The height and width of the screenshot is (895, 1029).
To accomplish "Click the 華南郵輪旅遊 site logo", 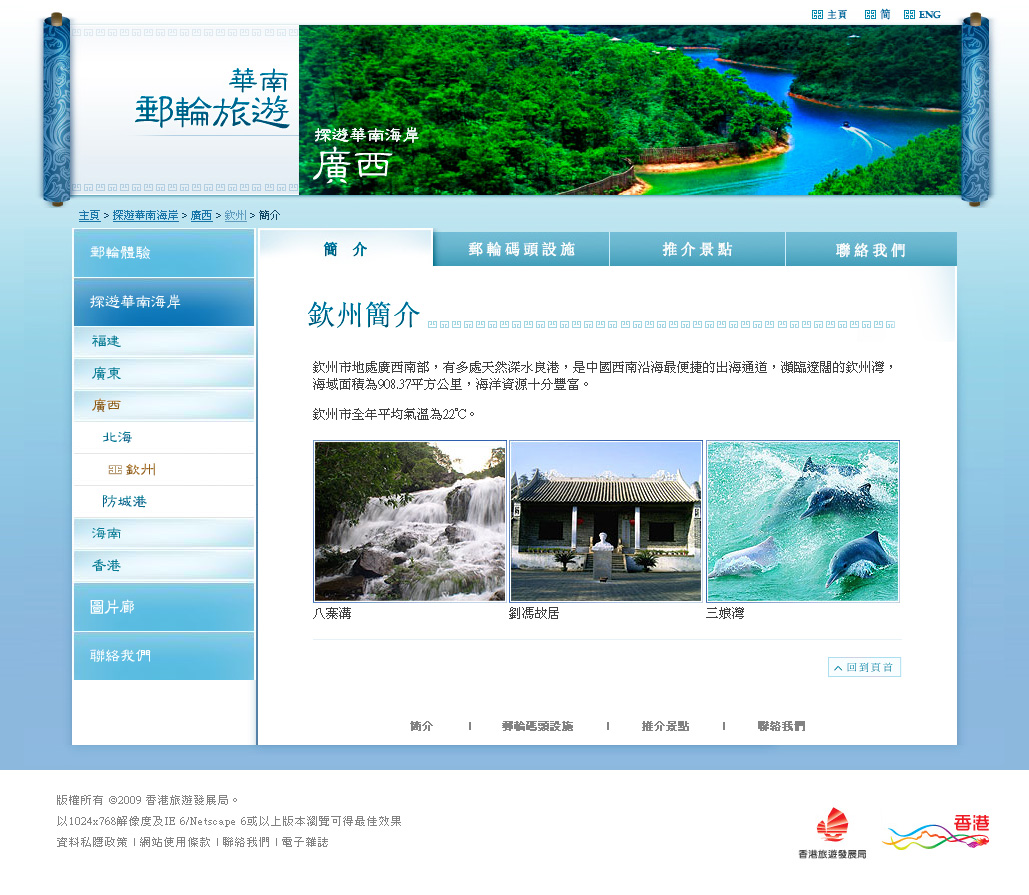I will click(212, 101).
